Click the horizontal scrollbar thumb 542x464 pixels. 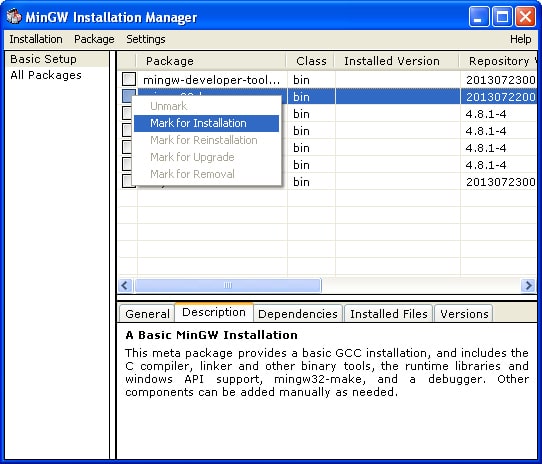(228, 286)
